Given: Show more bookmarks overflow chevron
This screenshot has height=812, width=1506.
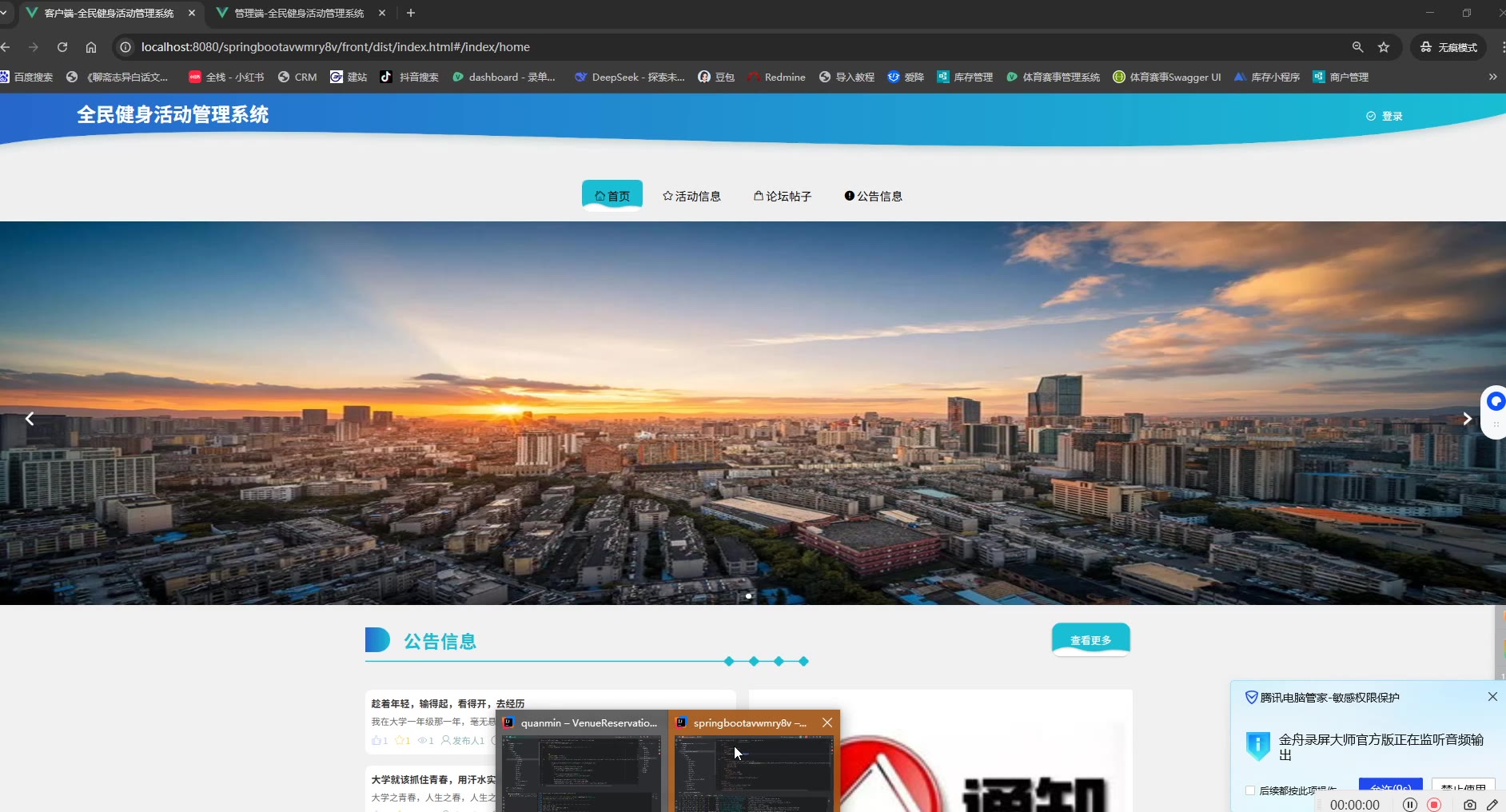Looking at the screenshot, I should (x=1492, y=77).
